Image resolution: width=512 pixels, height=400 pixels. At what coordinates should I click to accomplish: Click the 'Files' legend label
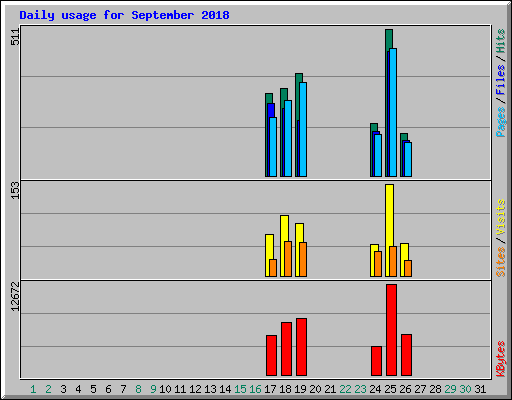501,80
